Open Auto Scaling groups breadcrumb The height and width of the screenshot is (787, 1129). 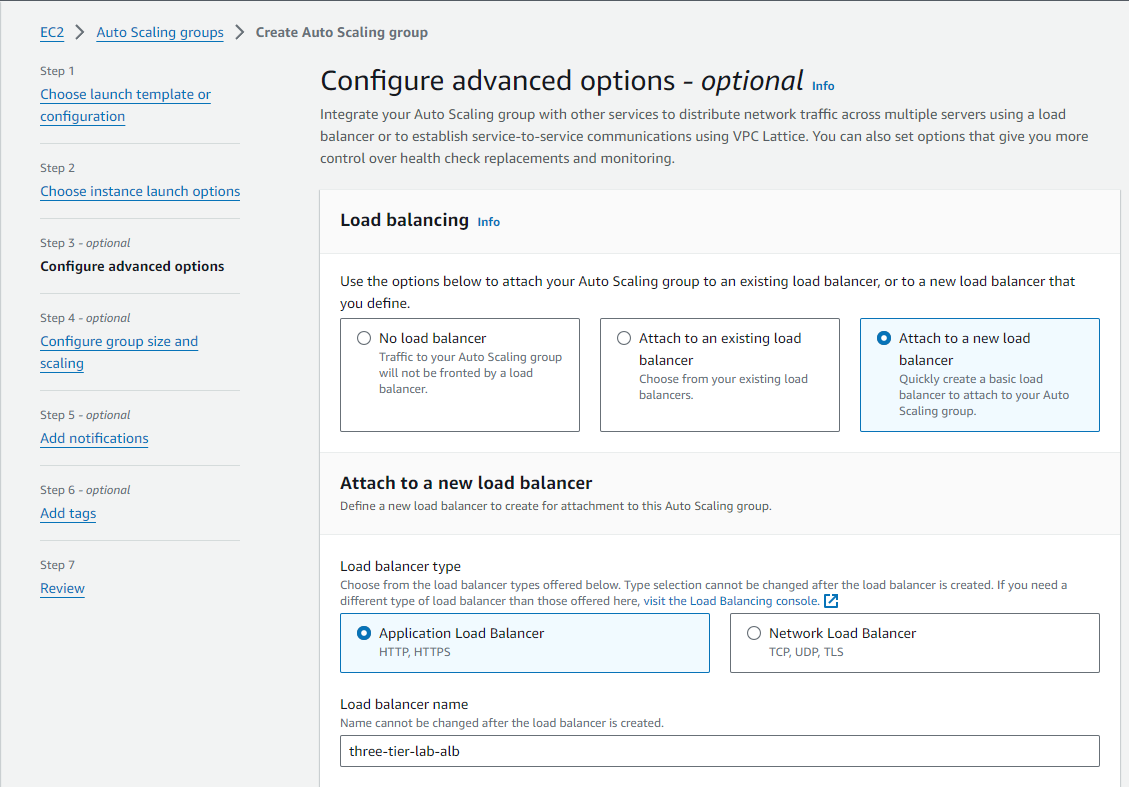pyautogui.click(x=160, y=32)
